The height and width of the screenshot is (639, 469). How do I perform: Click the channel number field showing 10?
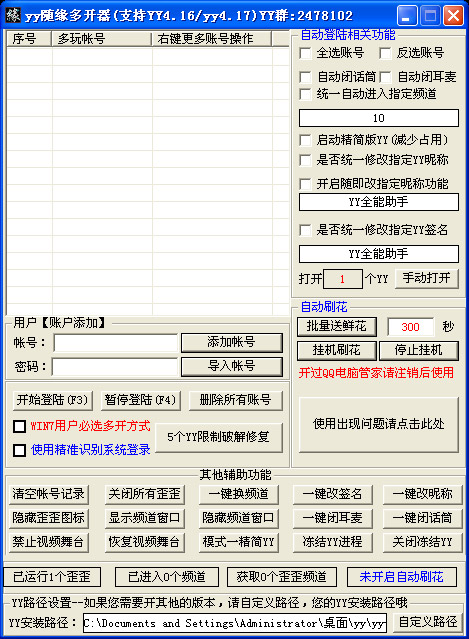(x=379, y=118)
